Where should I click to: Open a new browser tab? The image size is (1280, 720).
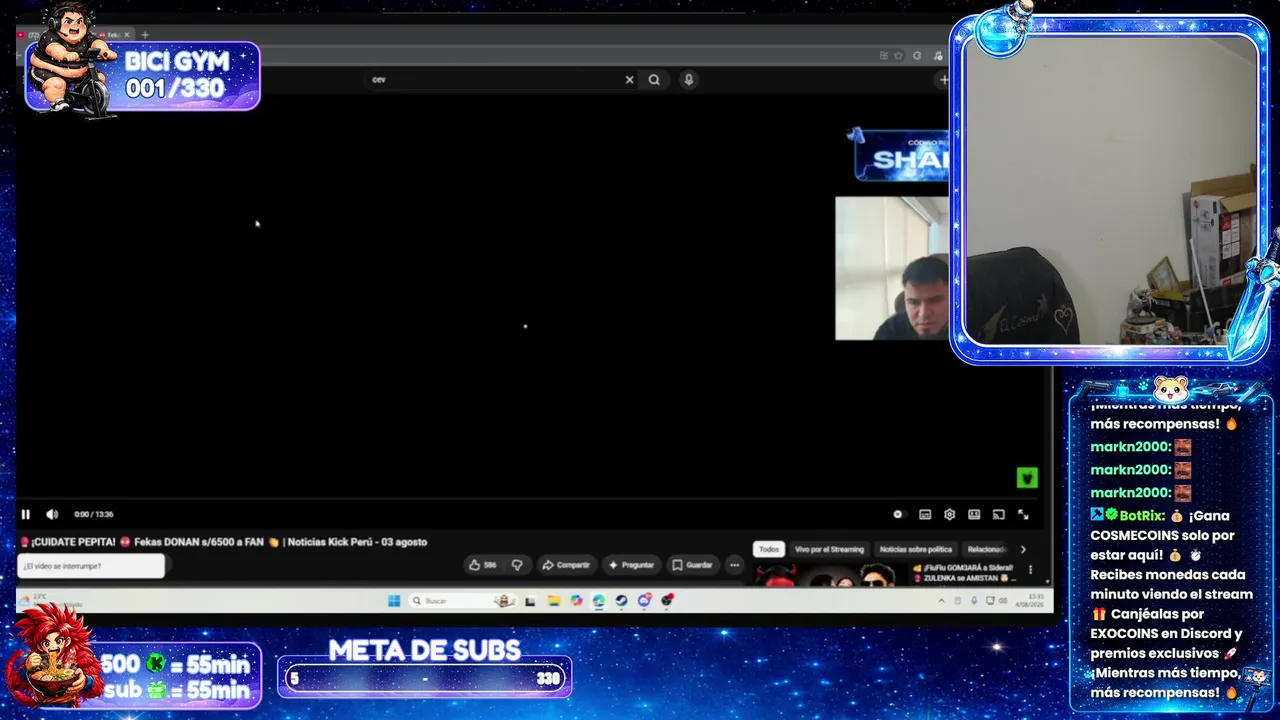click(145, 35)
